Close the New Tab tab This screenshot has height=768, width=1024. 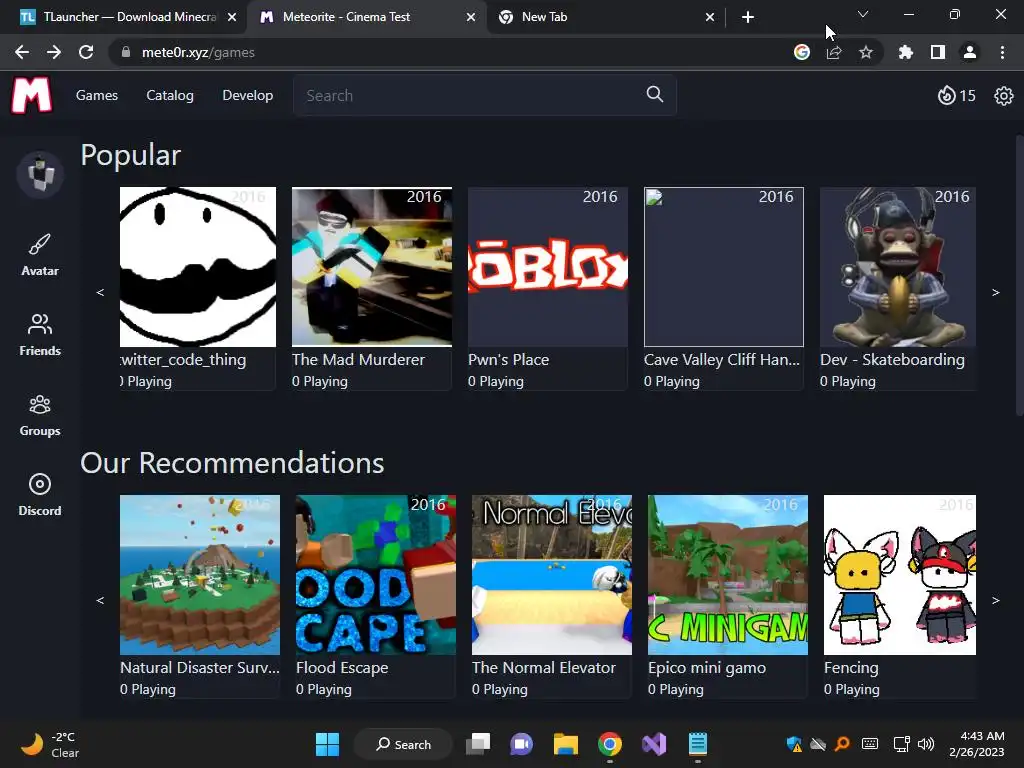[x=710, y=17]
